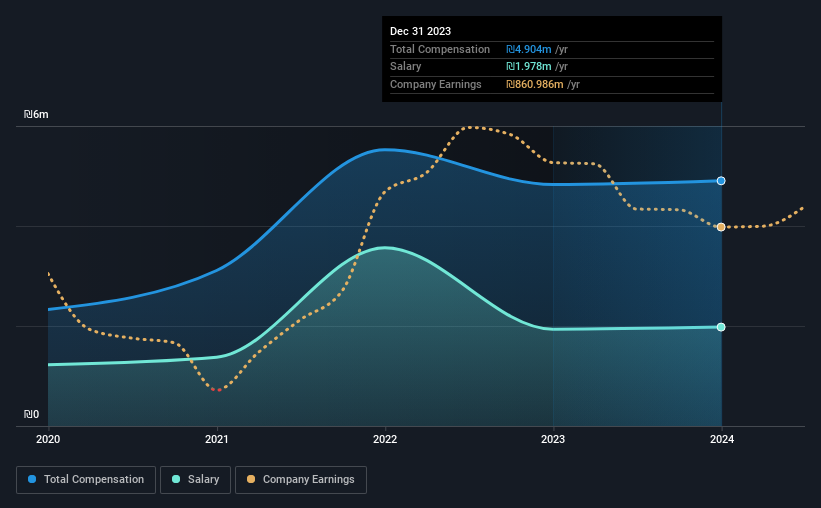Click the 2024 x-axis label
This screenshot has height=508, width=821.
point(722,439)
